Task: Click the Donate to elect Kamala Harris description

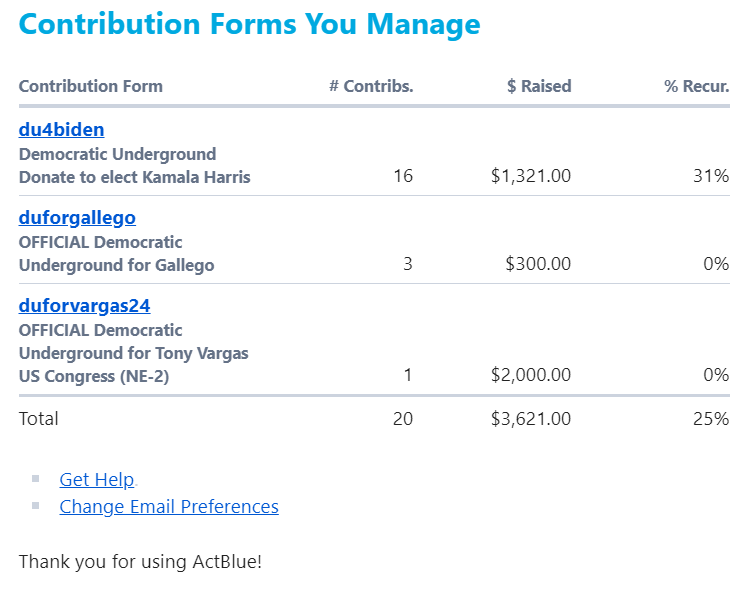Action: pyautogui.click(x=135, y=177)
